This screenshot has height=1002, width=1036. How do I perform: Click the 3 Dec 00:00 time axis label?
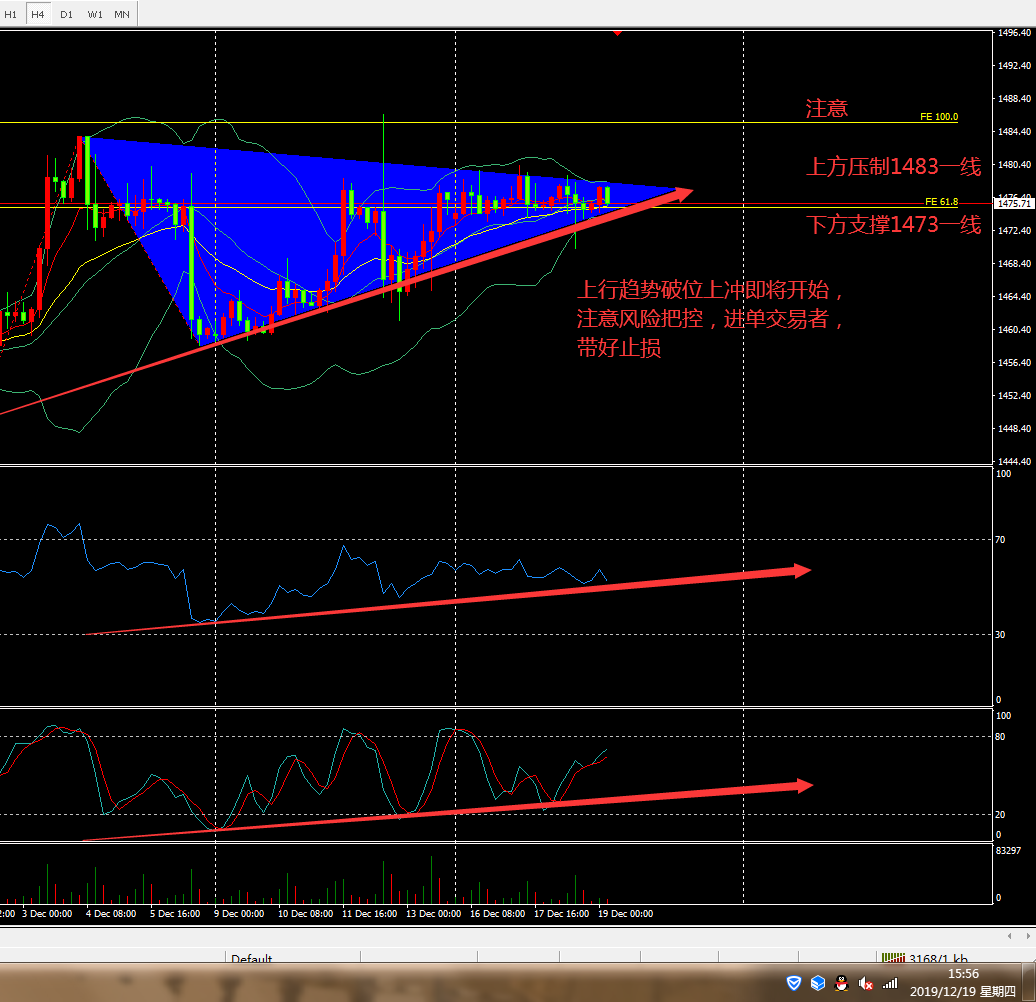tap(47, 913)
